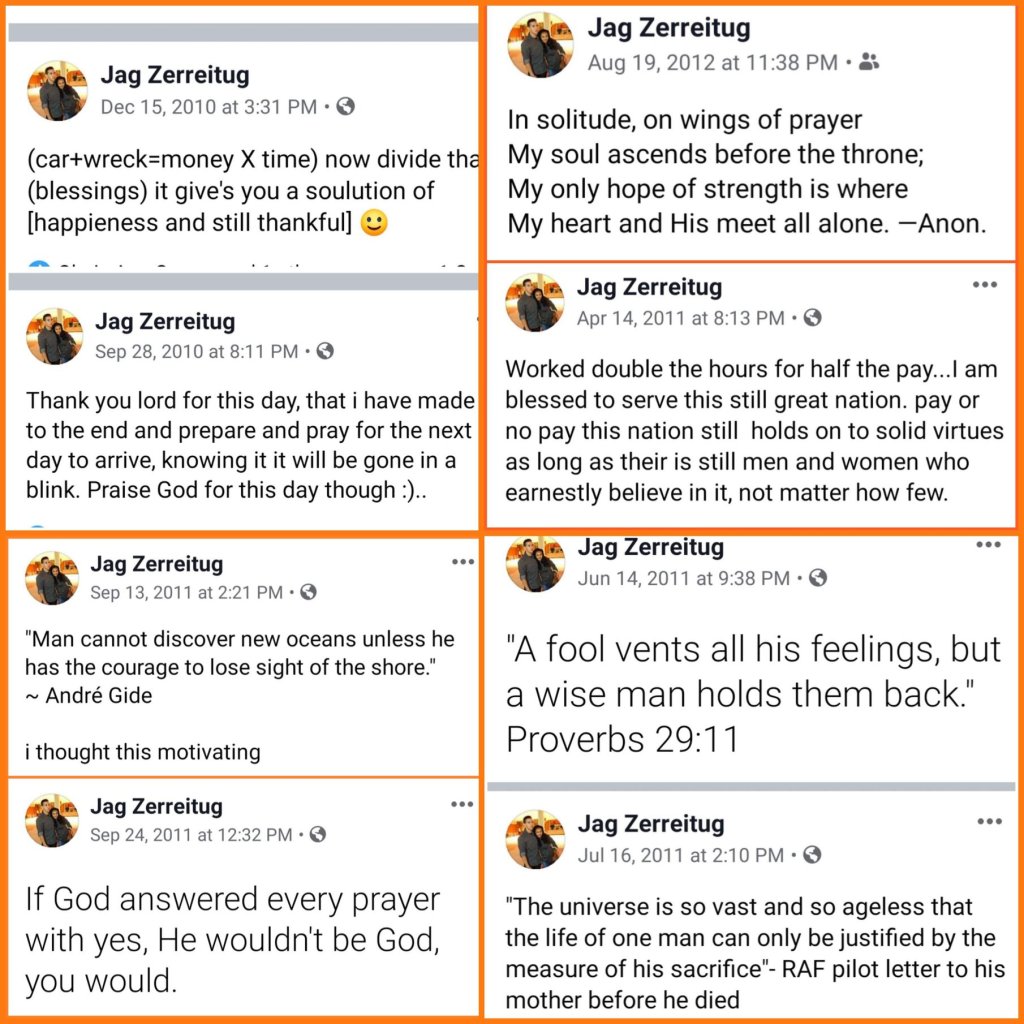Click the globe icon on Sep 24, 2011 post

317,834
